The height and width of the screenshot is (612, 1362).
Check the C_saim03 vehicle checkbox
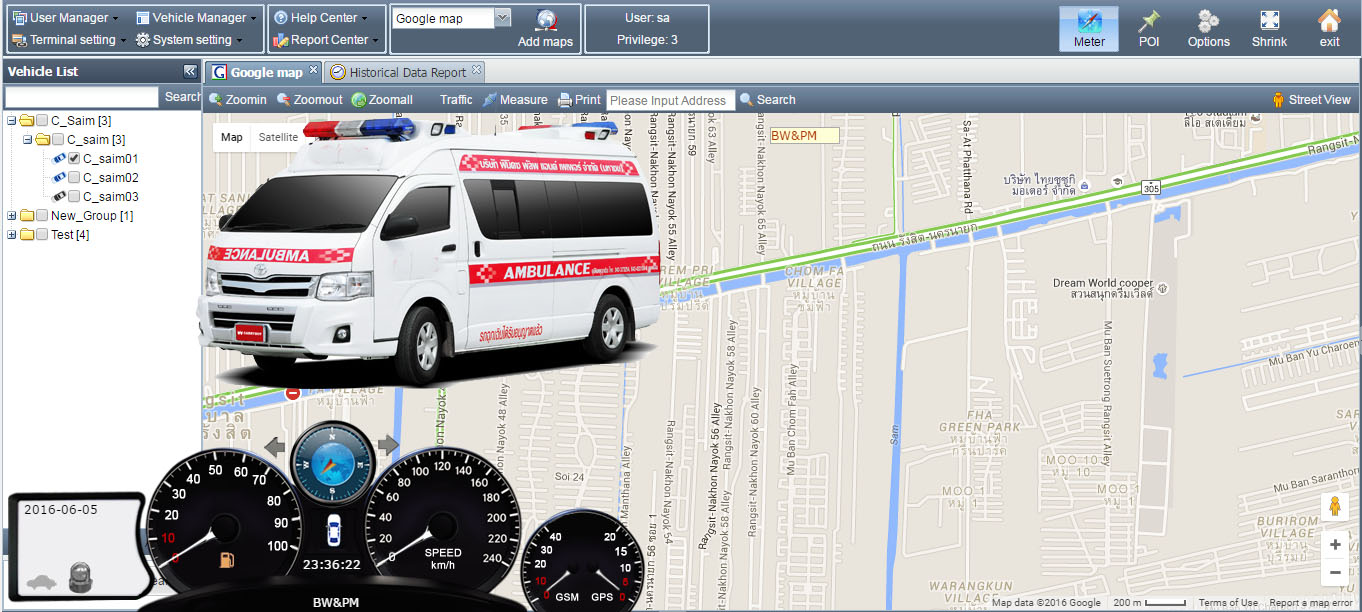74,197
